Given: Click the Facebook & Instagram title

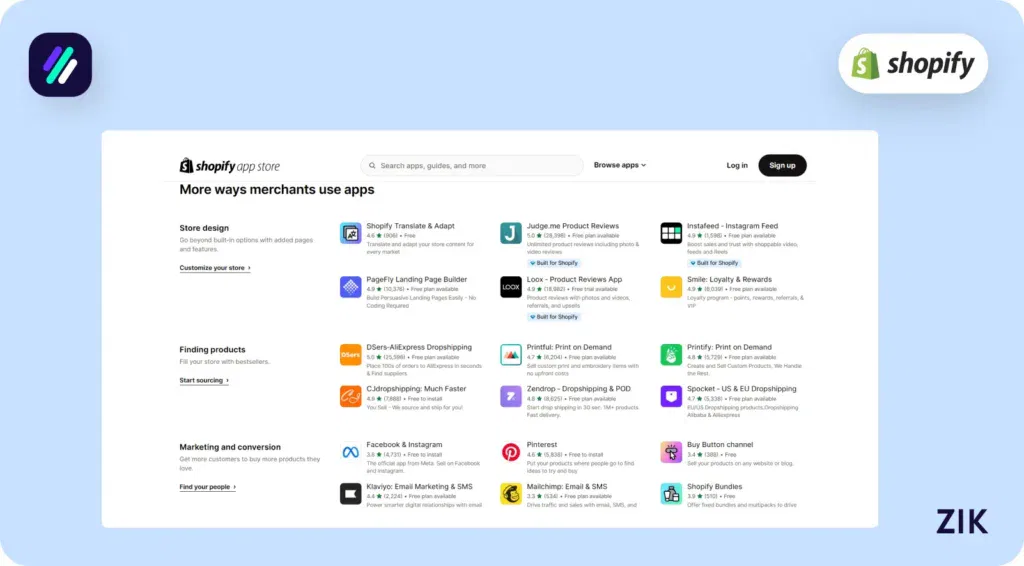Looking at the screenshot, I should (404, 445).
